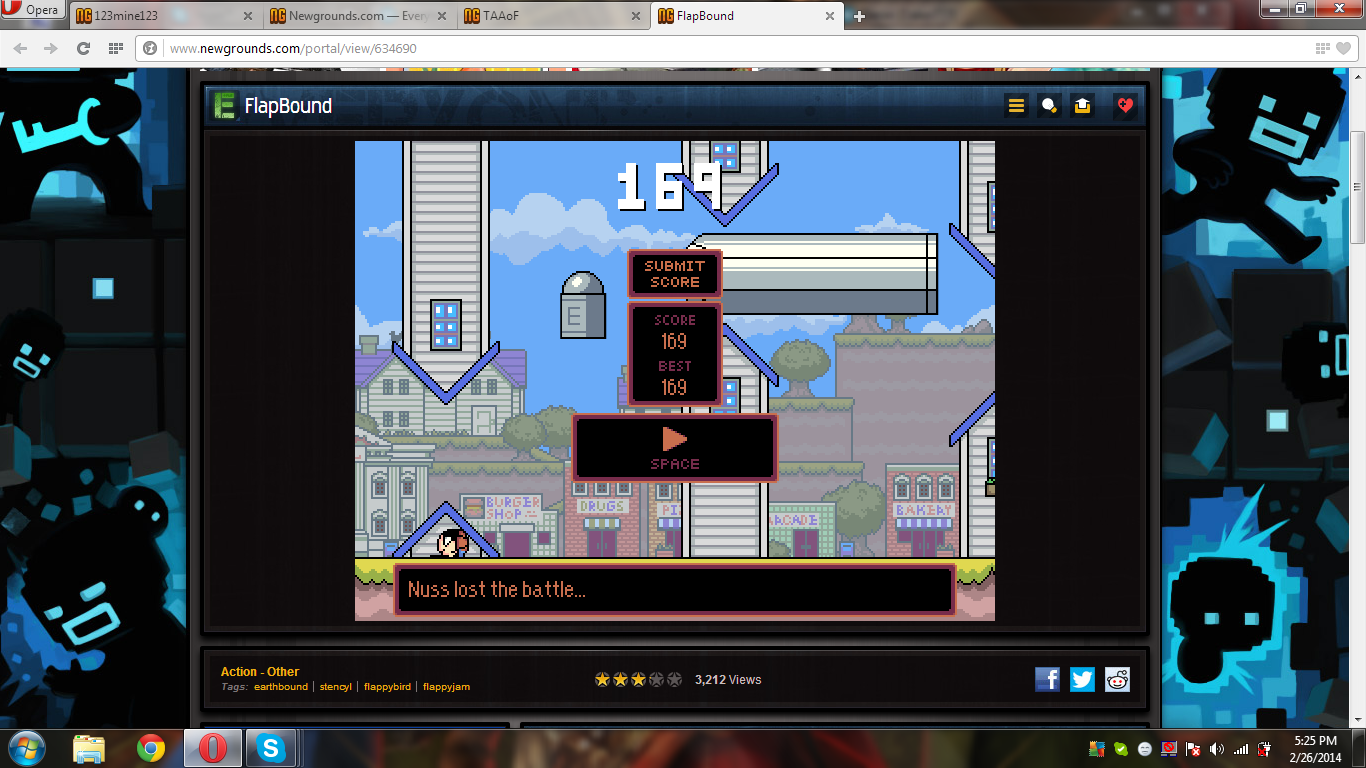The image size is (1366, 768).
Task: Click the star rating display
Action: click(638, 680)
